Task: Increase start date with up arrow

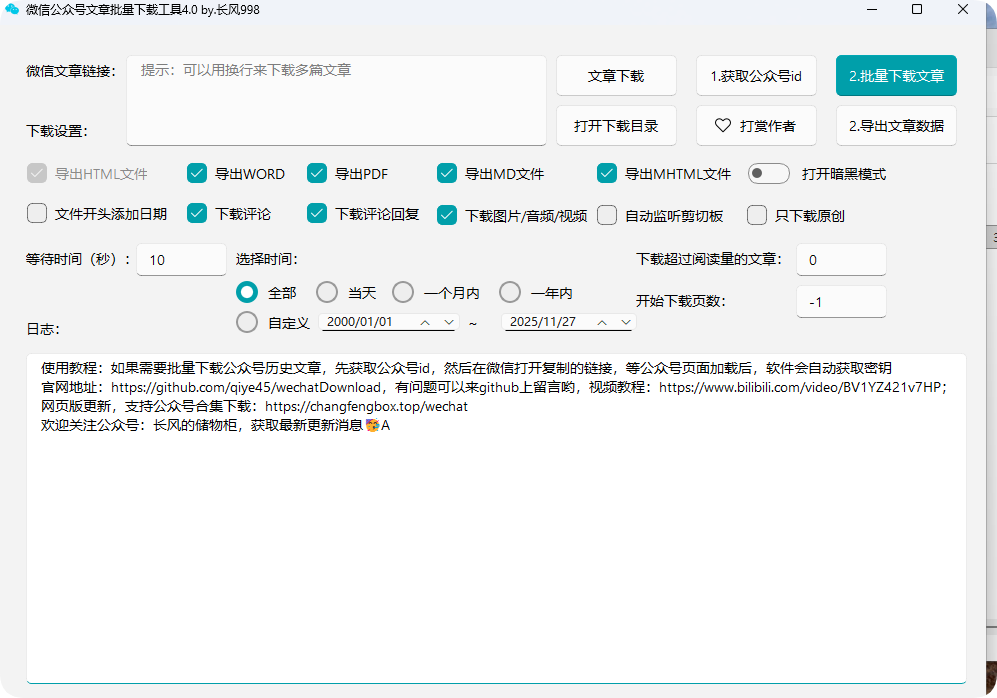Action: (426, 322)
